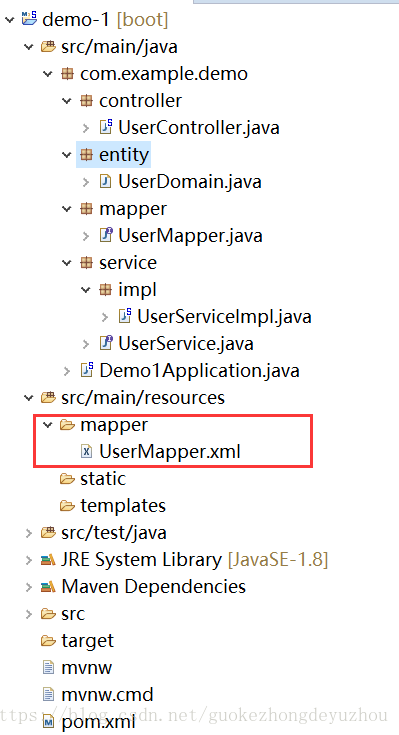Click the src/test/java folder icon
Image resolution: width=399 pixels, height=735 pixels.
coord(48,532)
